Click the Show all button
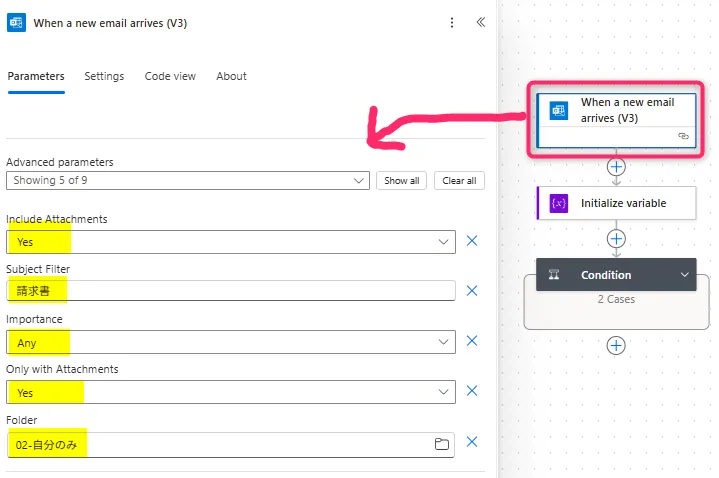The height and width of the screenshot is (478, 719). pos(402,181)
